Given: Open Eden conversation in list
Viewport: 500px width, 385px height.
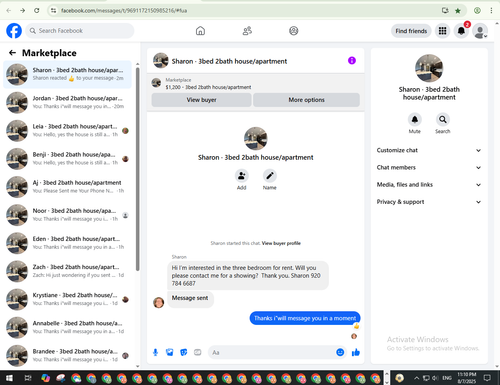Looking at the screenshot, I should [x=68, y=243].
